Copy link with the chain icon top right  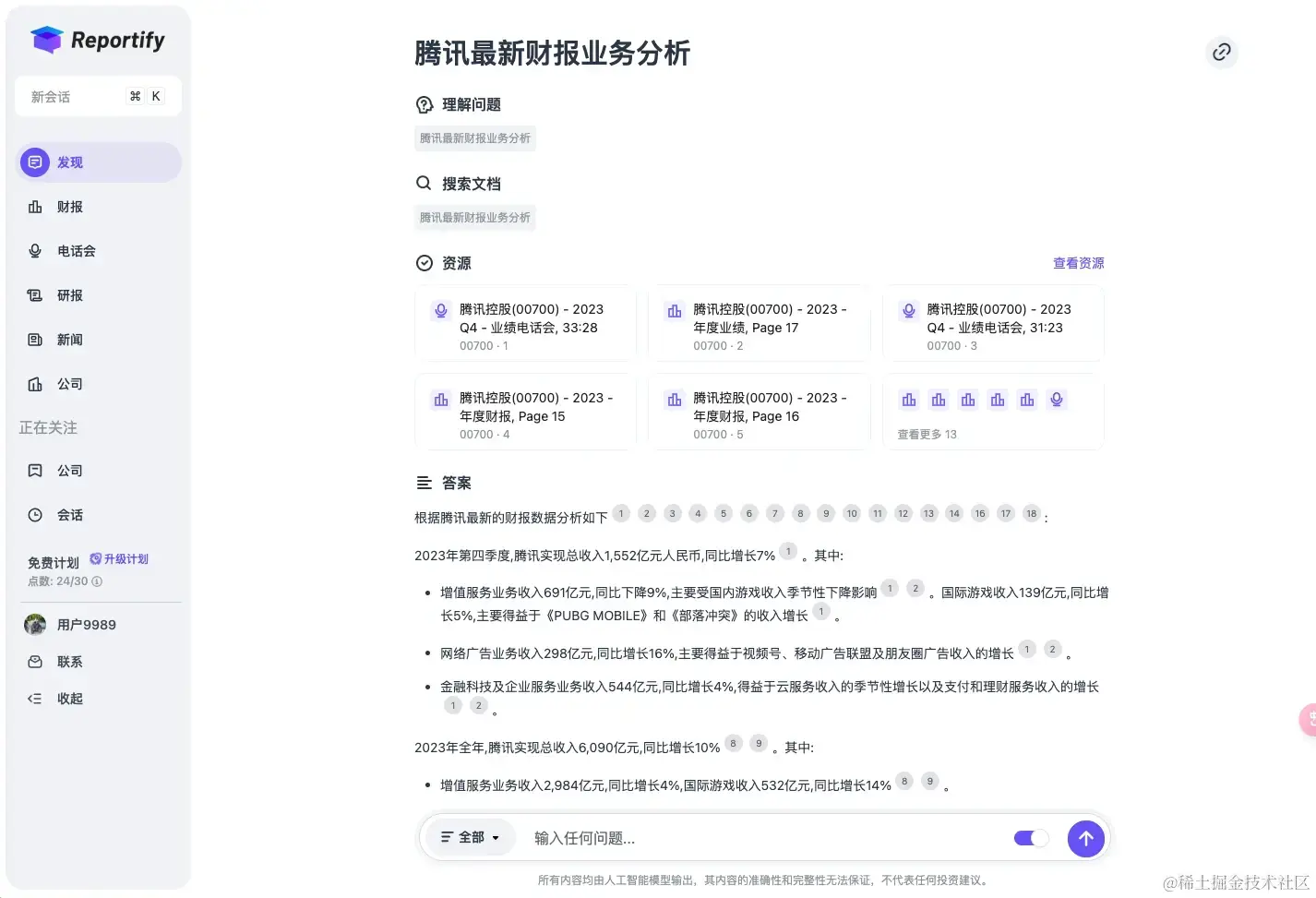click(1221, 52)
